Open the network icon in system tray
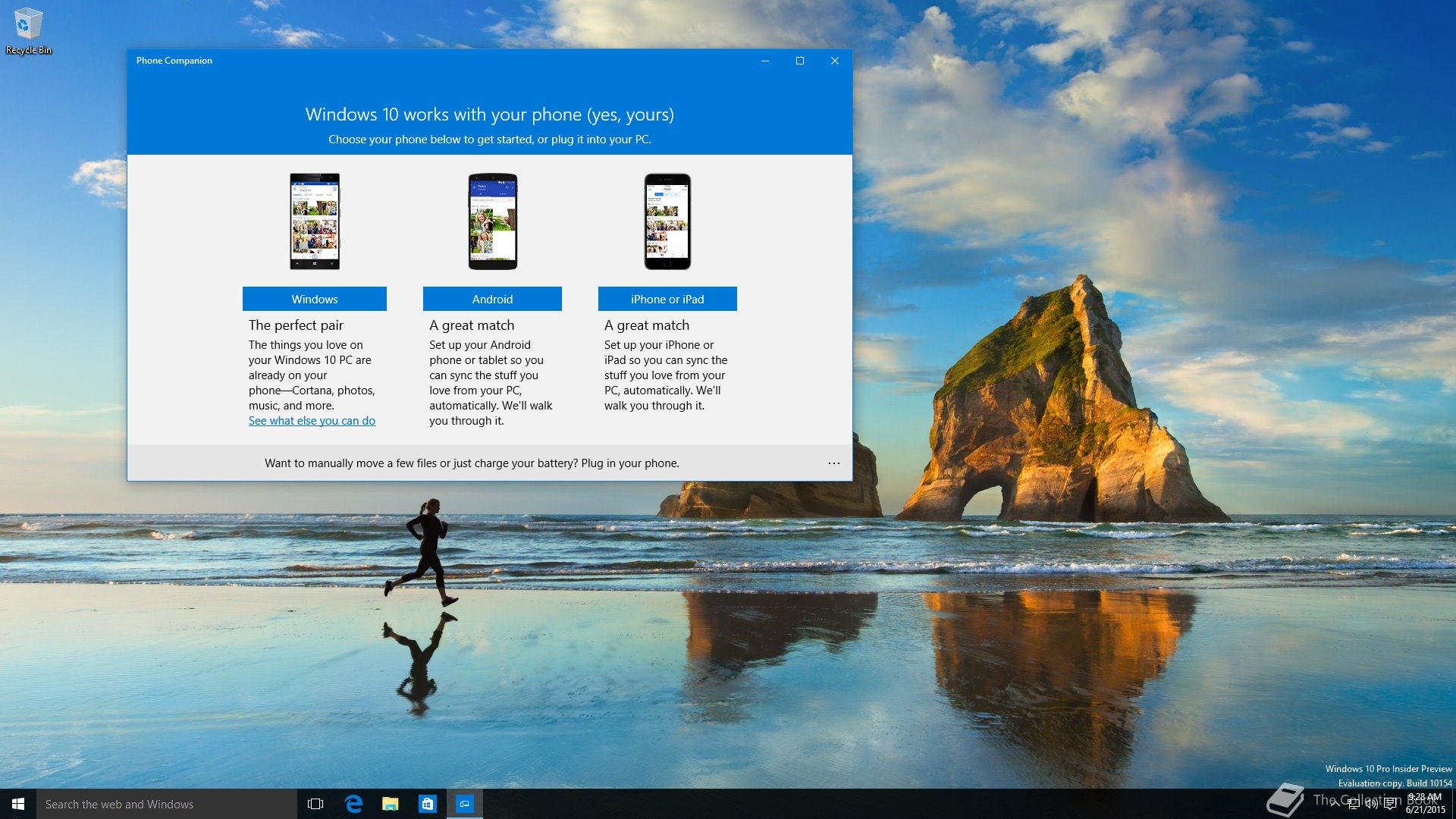This screenshot has height=819, width=1456. 1354,804
